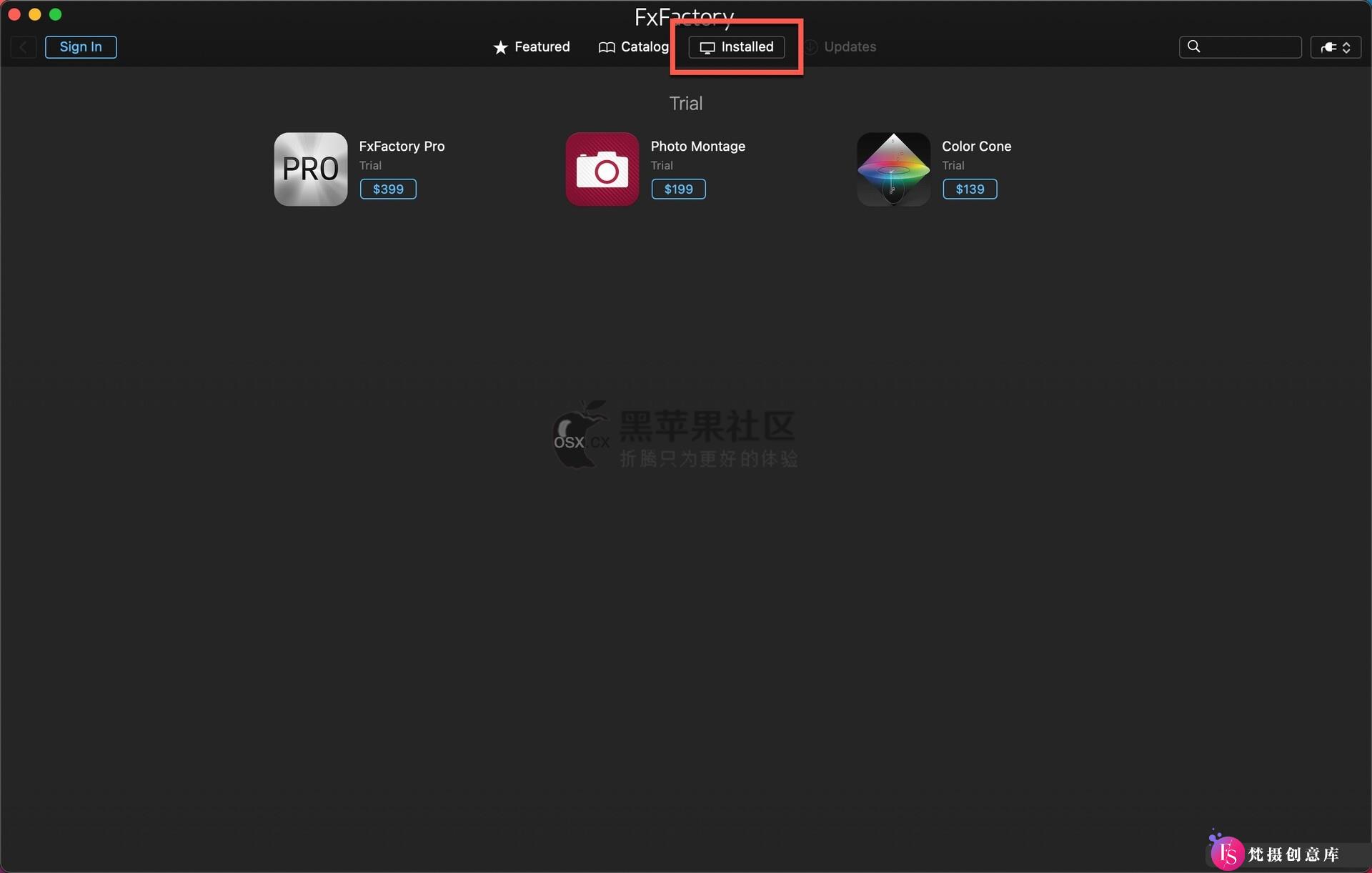1372x873 pixels.
Task: Switch to the Installed tab
Action: click(737, 47)
